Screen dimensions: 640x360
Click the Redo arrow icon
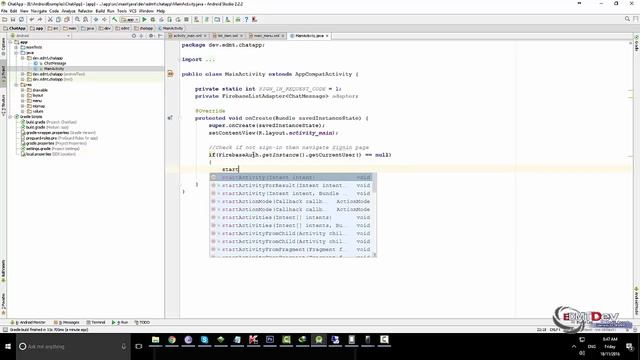click(40, 20)
